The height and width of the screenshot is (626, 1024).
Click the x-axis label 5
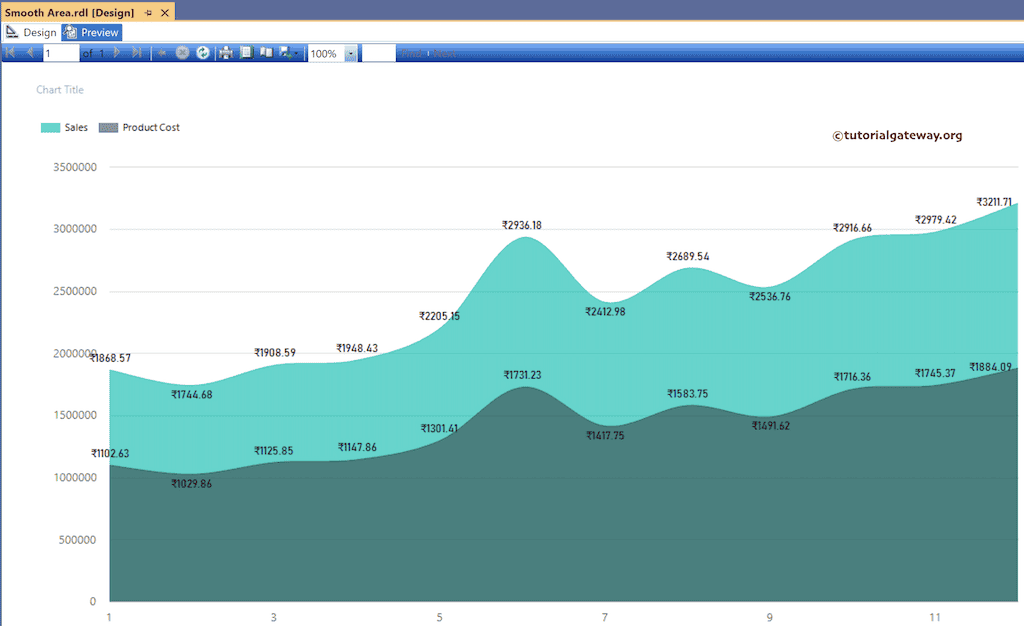tap(440, 617)
